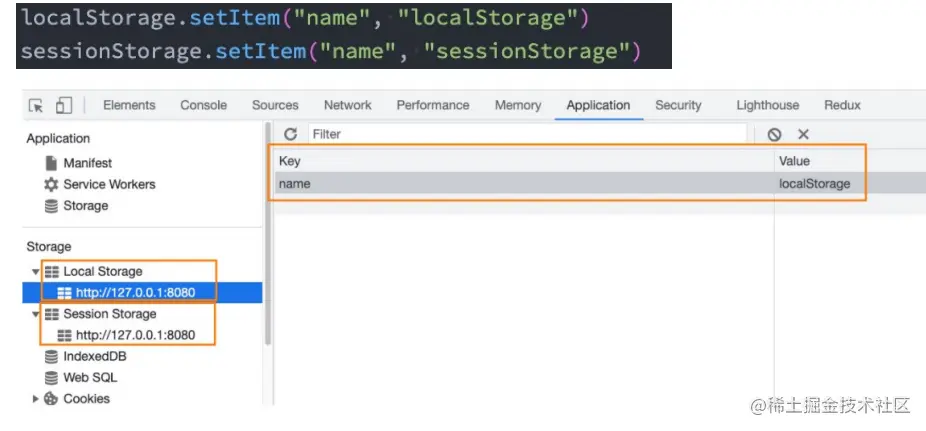Collapse the Local Storage tree node
This screenshot has height=431, width=926.
36,272
